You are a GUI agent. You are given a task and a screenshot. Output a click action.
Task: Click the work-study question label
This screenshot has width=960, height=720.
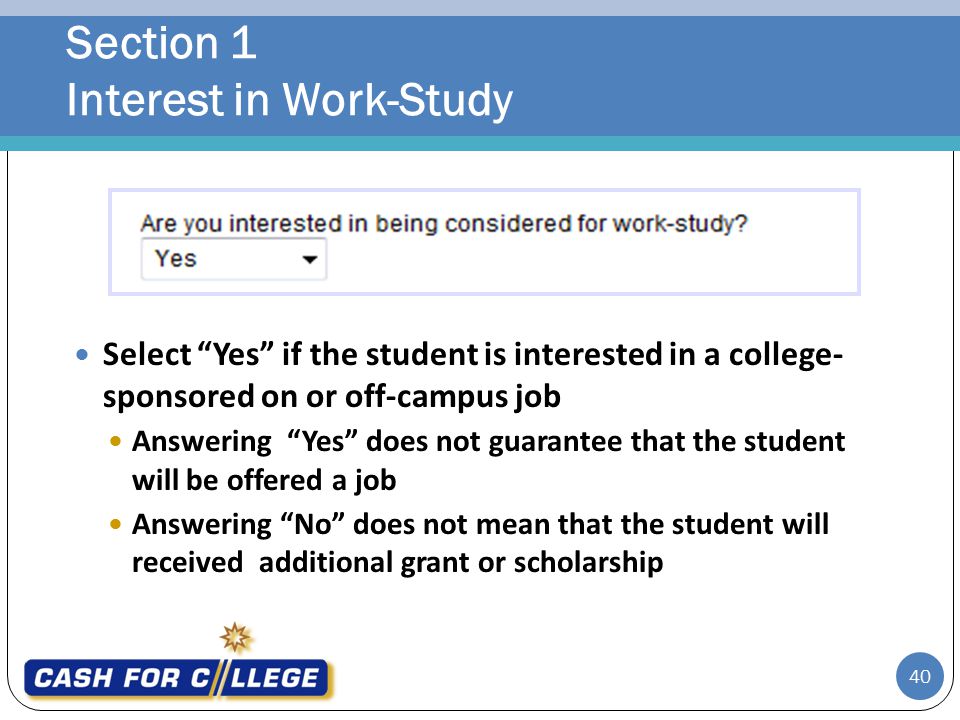(444, 223)
